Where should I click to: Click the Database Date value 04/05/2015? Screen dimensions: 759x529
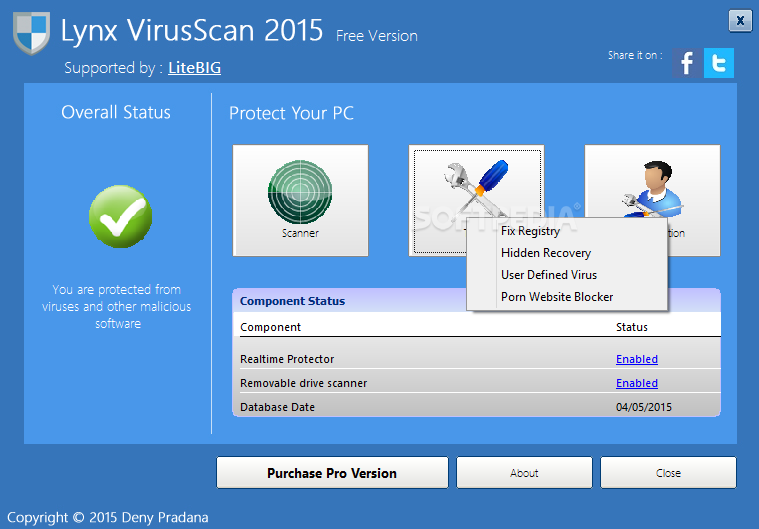click(644, 407)
